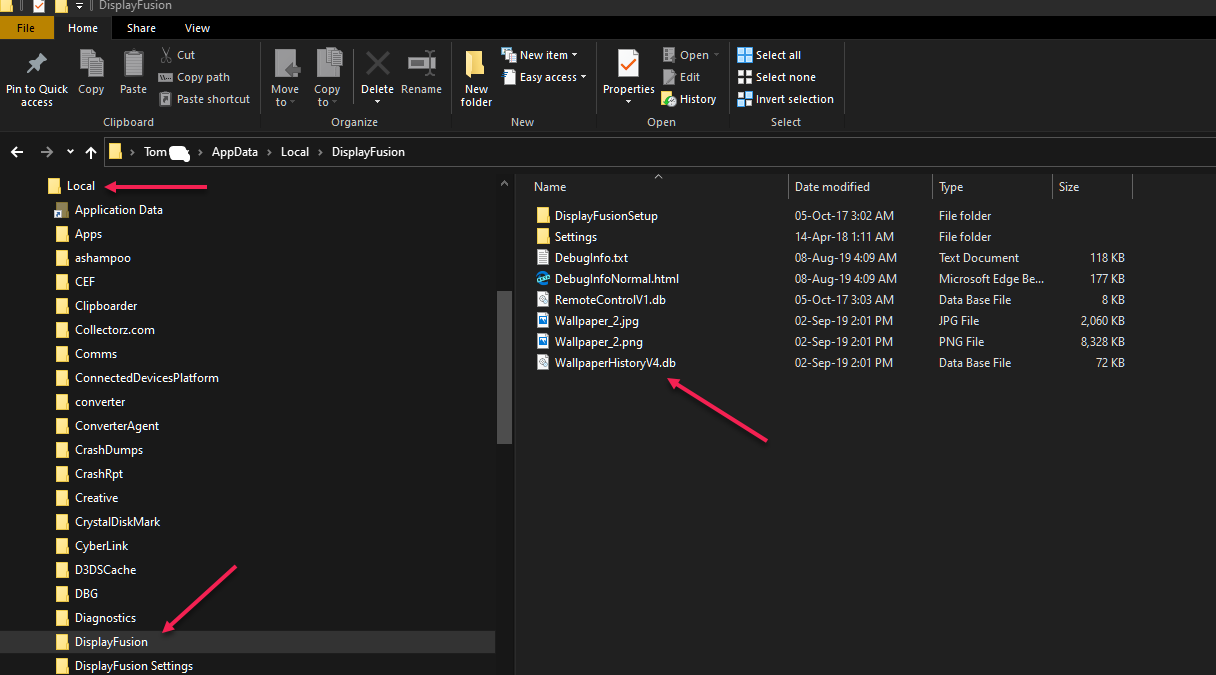Viewport: 1216px width, 675px height.
Task: Click Select all in the ribbon
Action: coord(769,55)
